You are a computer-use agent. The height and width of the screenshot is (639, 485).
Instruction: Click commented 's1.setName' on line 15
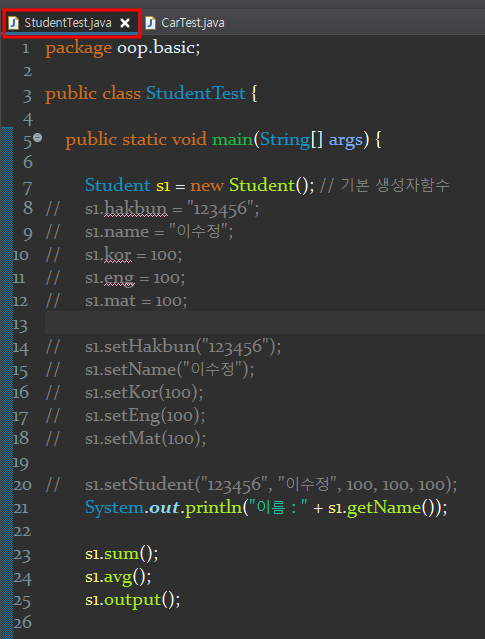pos(131,370)
